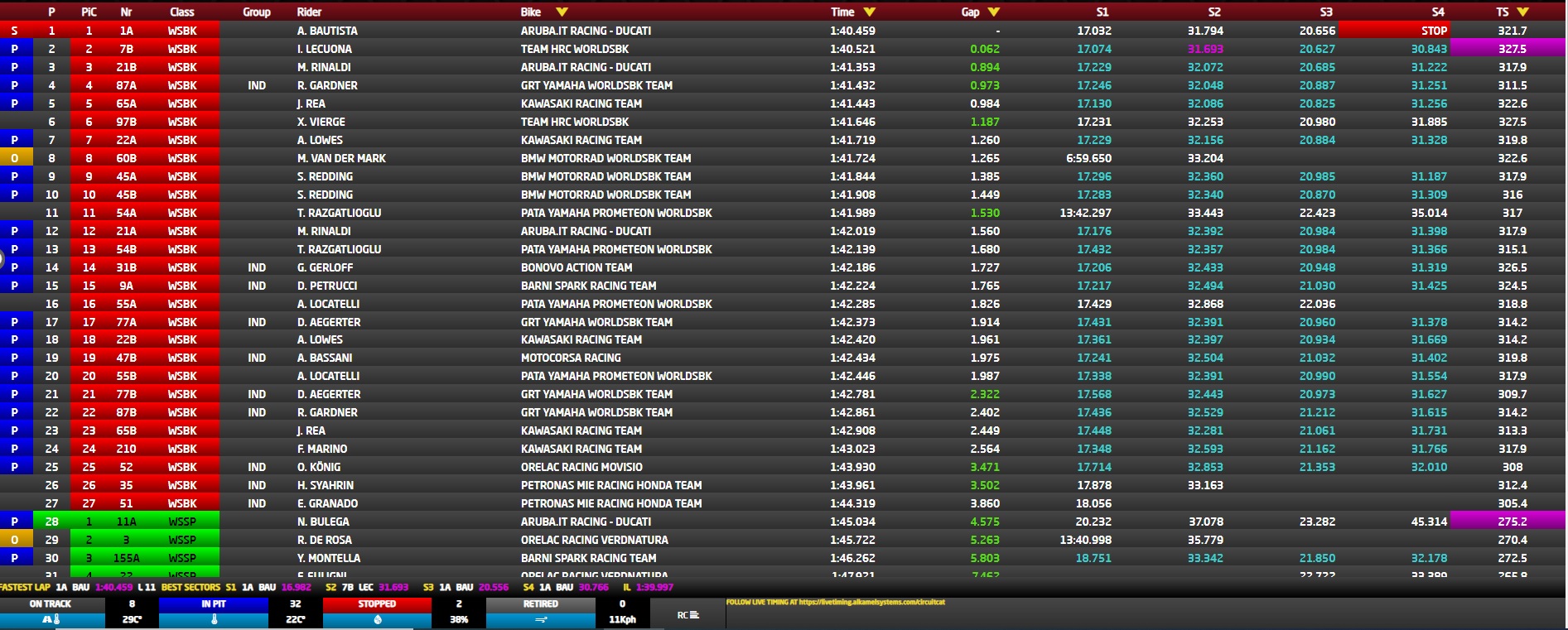1568x630 pixels.
Task: Open the Time column sort arrow
Action: (x=870, y=12)
